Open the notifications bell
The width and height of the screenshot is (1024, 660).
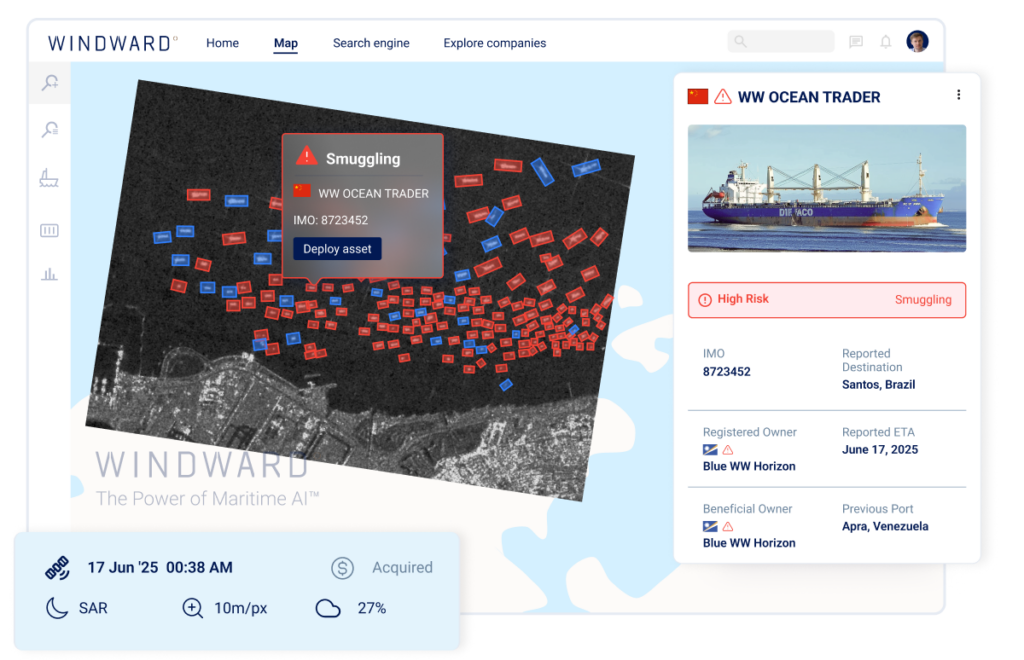(x=886, y=42)
